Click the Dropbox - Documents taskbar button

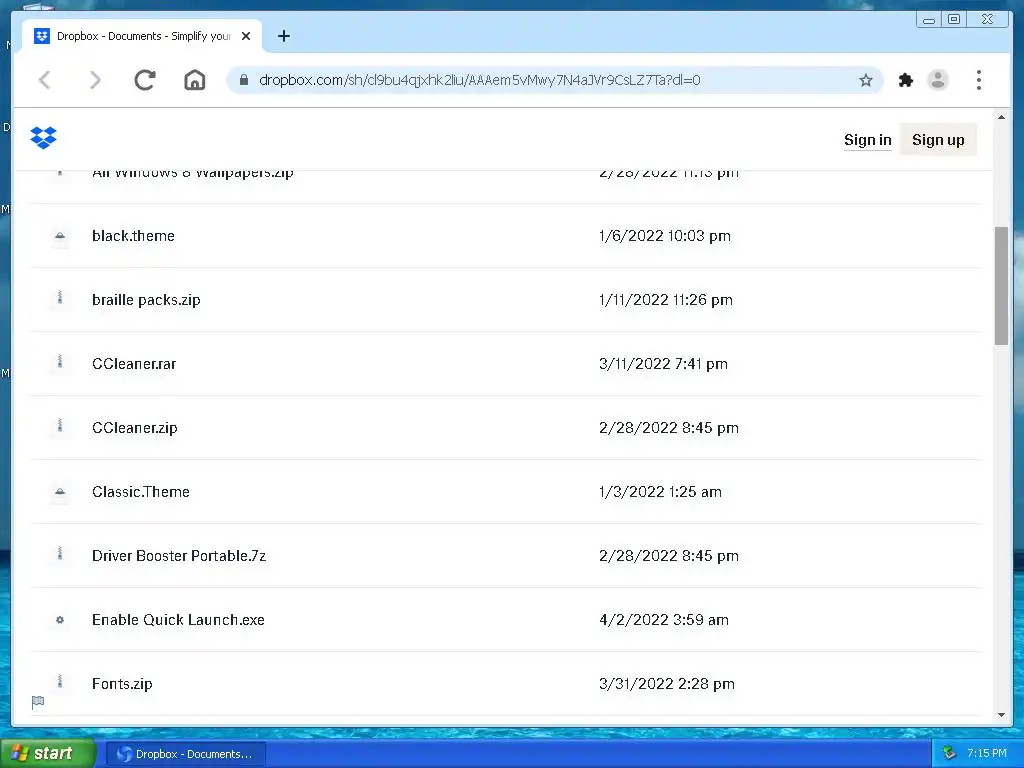[185, 754]
